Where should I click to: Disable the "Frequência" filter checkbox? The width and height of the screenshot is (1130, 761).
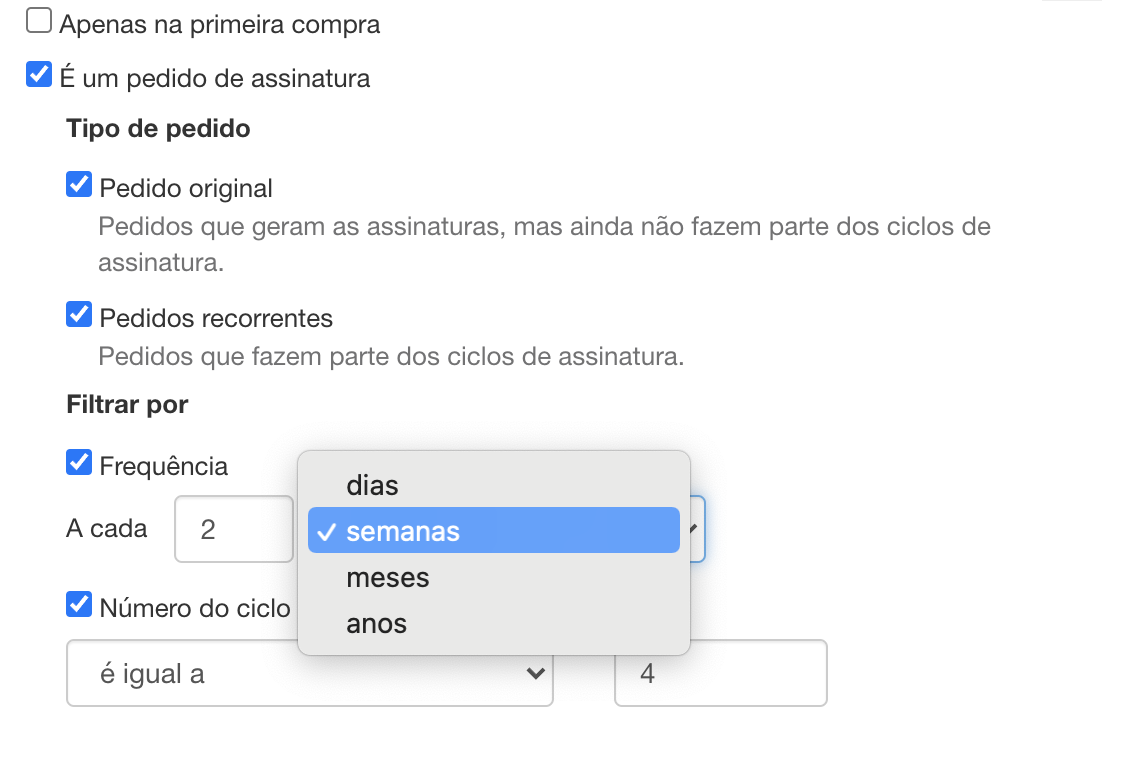(x=78, y=461)
